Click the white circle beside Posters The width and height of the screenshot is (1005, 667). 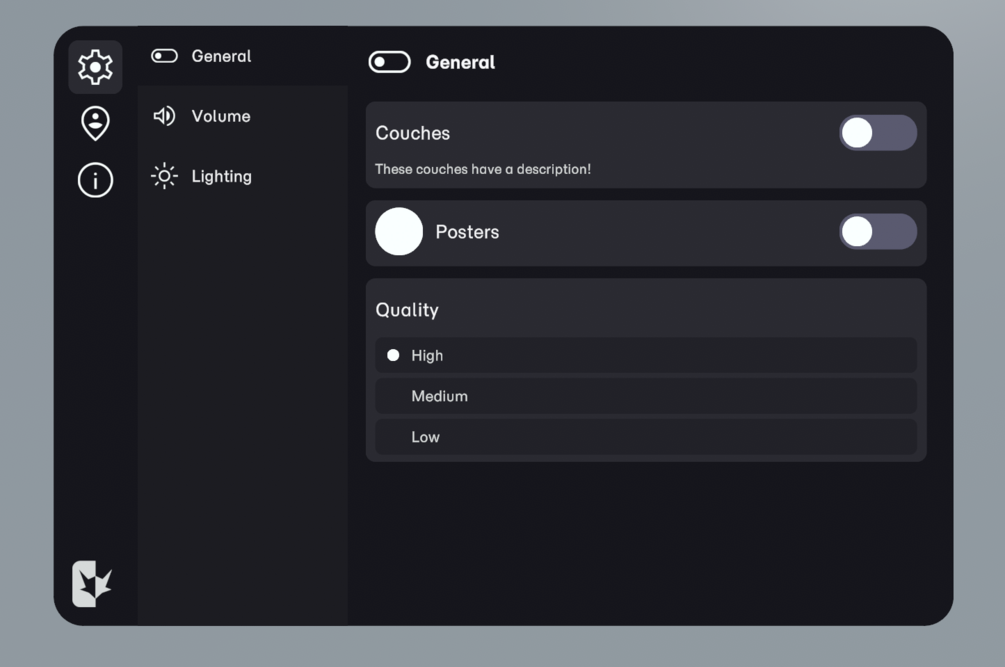399,231
